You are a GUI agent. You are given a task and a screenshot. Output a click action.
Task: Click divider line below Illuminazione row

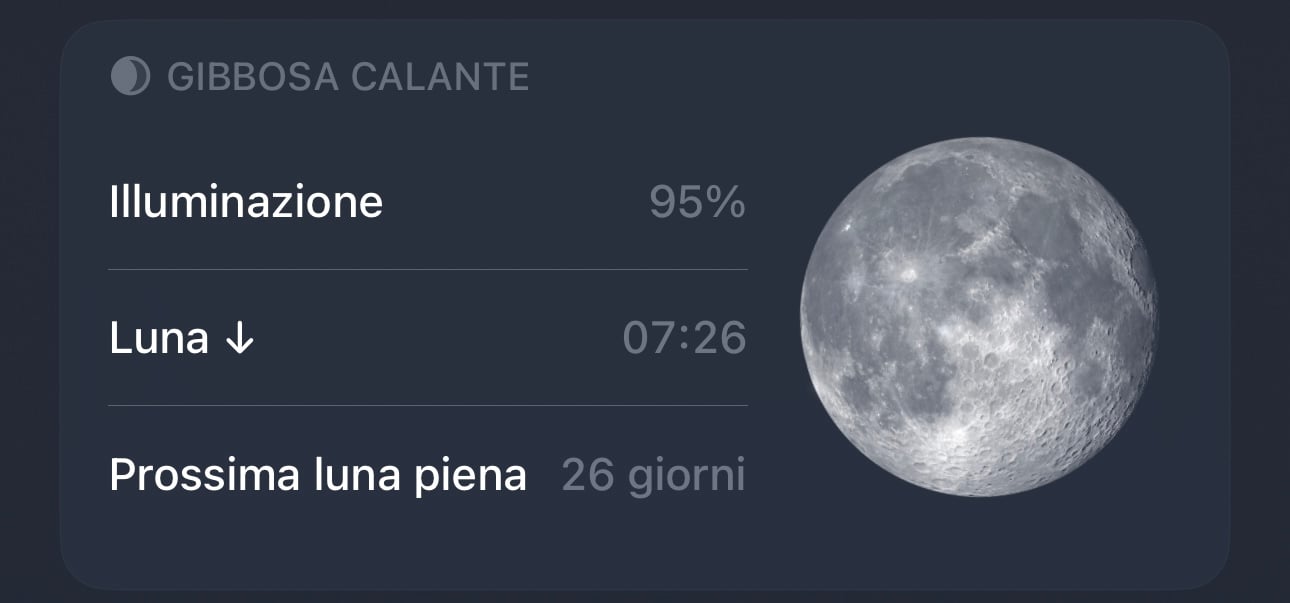pyautogui.click(x=427, y=270)
